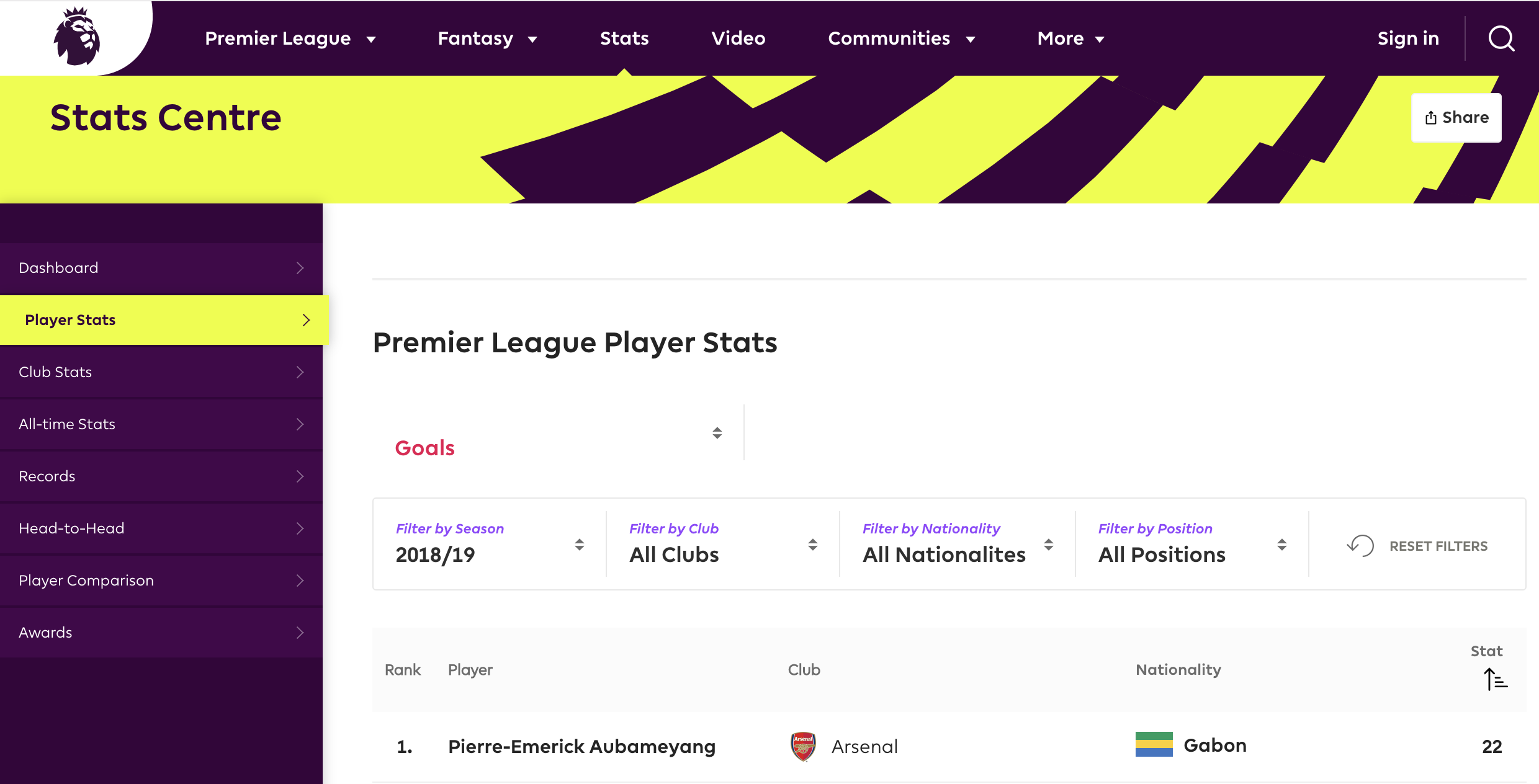Open the Fantasy navigation menu
1539x784 pixels.
pos(487,38)
